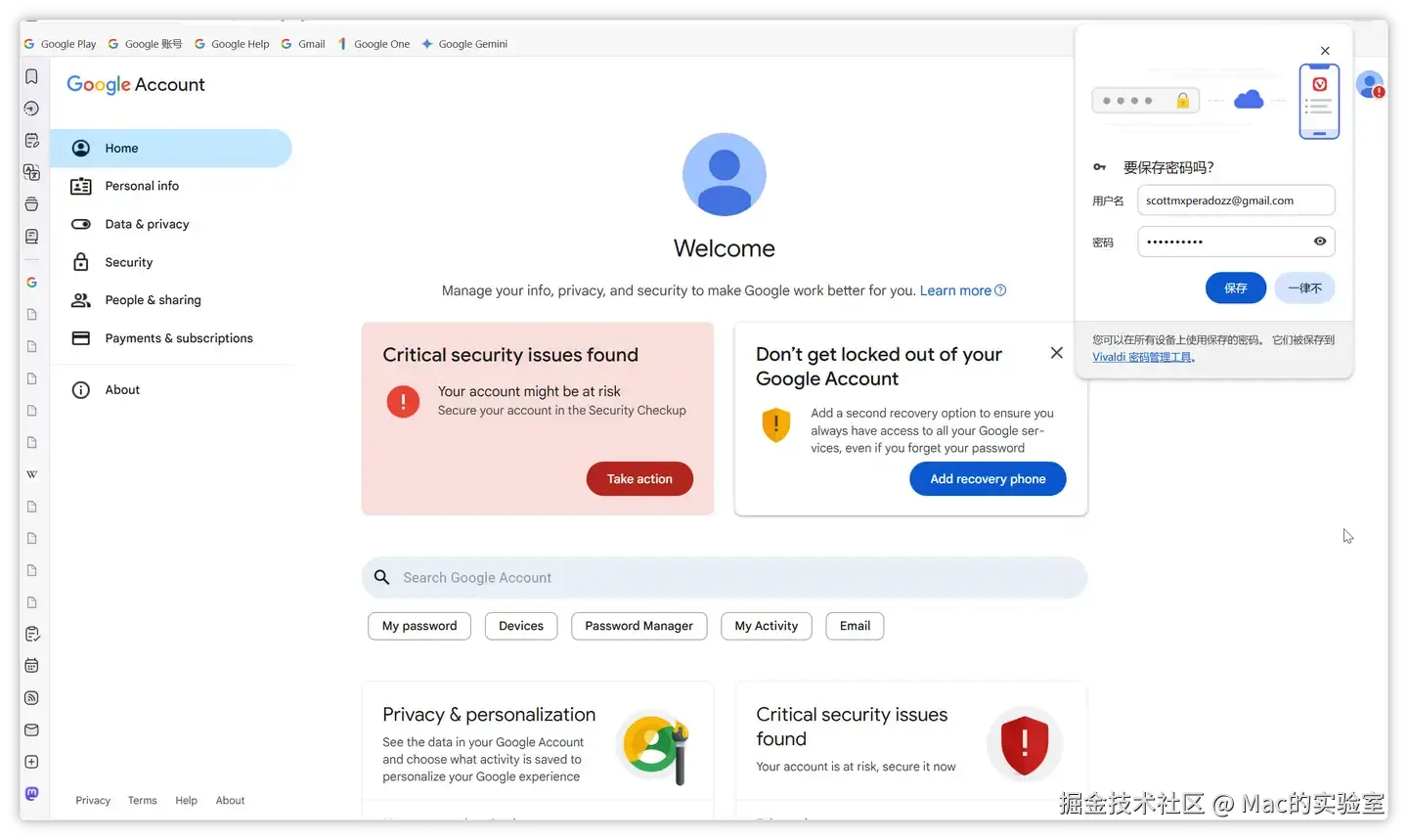
Task: Click the Password Manager chip
Action: (x=638, y=626)
